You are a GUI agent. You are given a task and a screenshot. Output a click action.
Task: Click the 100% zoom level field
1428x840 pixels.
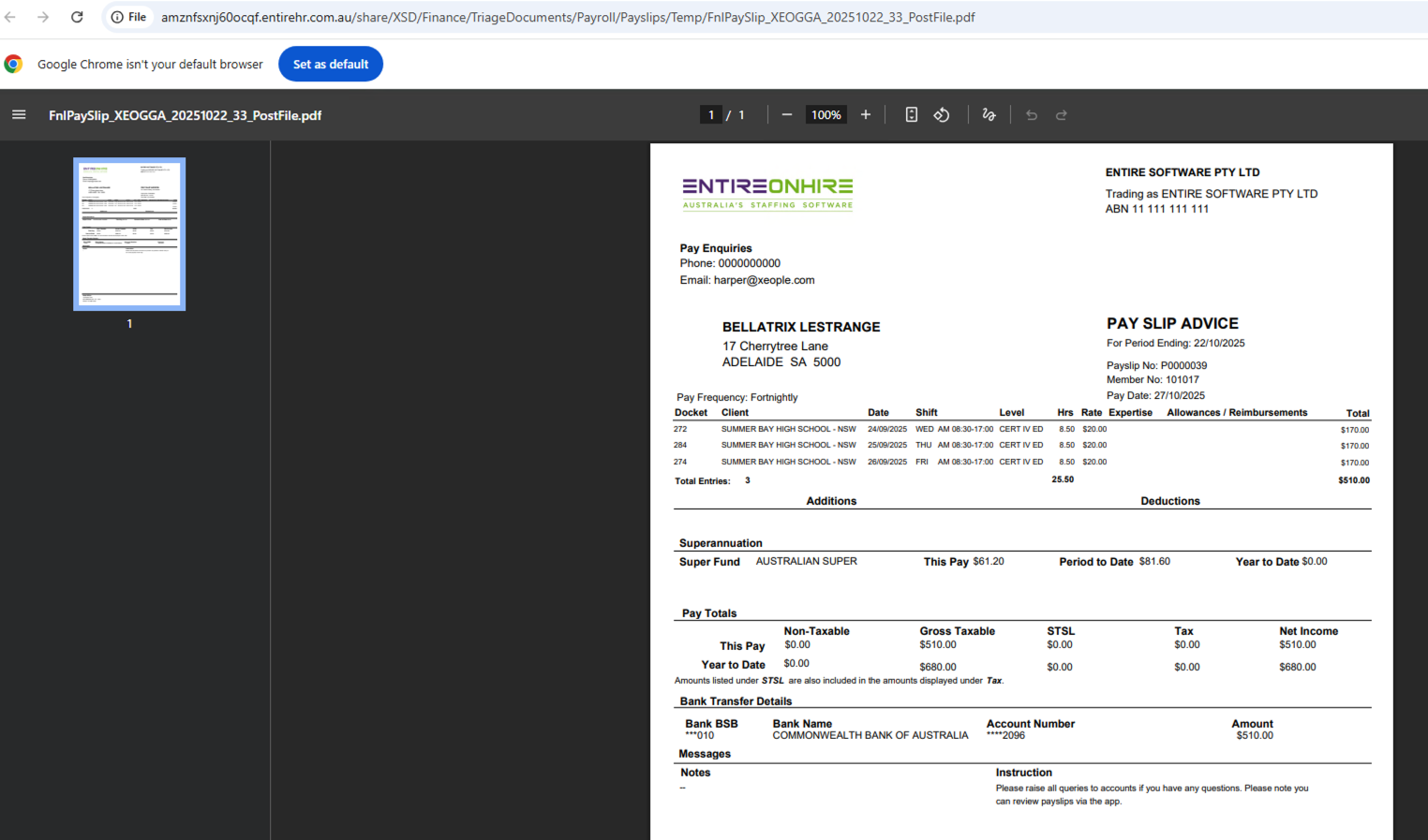pos(826,115)
